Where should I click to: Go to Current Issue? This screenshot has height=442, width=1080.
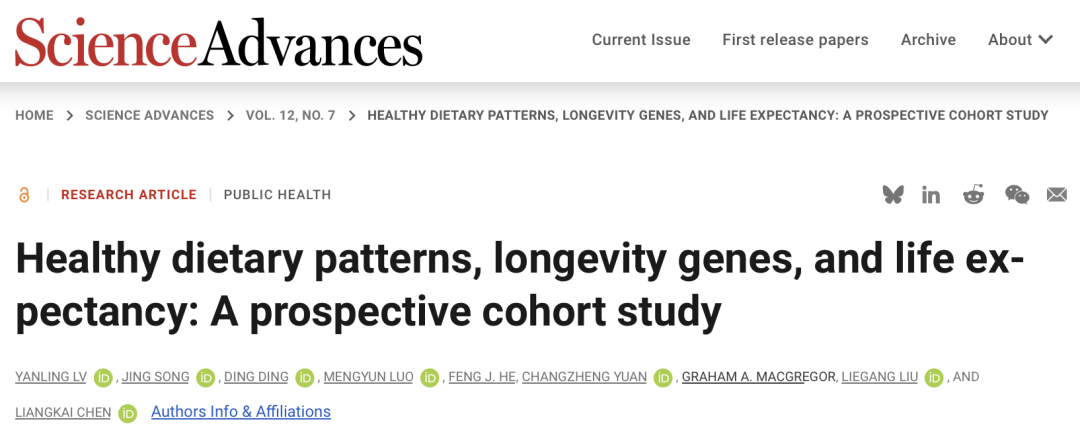tap(641, 40)
